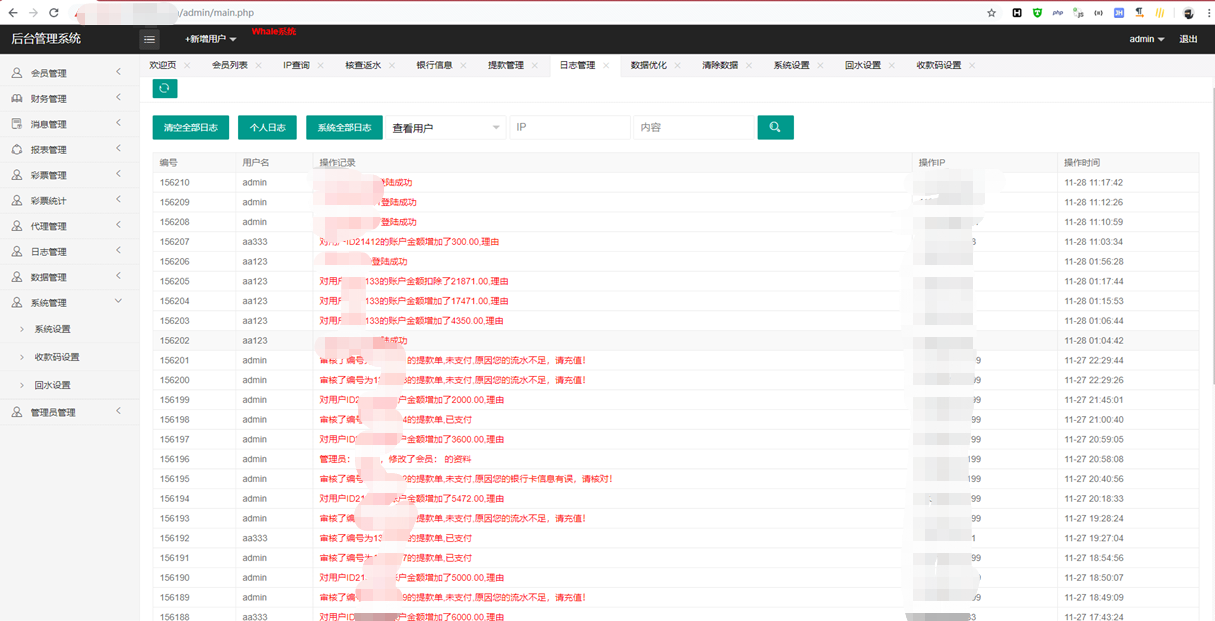1215x621 pixels.
Task: Bookmark this page with the star icon
Action: (x=991, y=13)
